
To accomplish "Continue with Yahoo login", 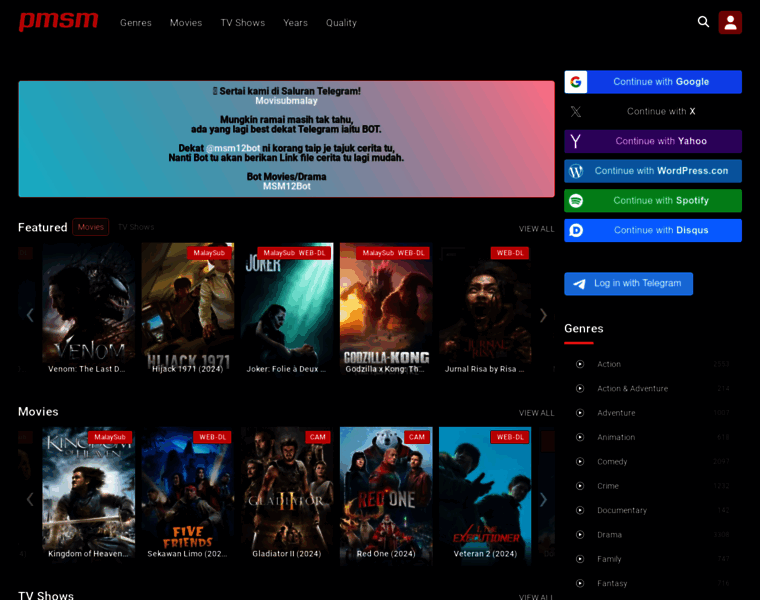I will coord(653,141).
